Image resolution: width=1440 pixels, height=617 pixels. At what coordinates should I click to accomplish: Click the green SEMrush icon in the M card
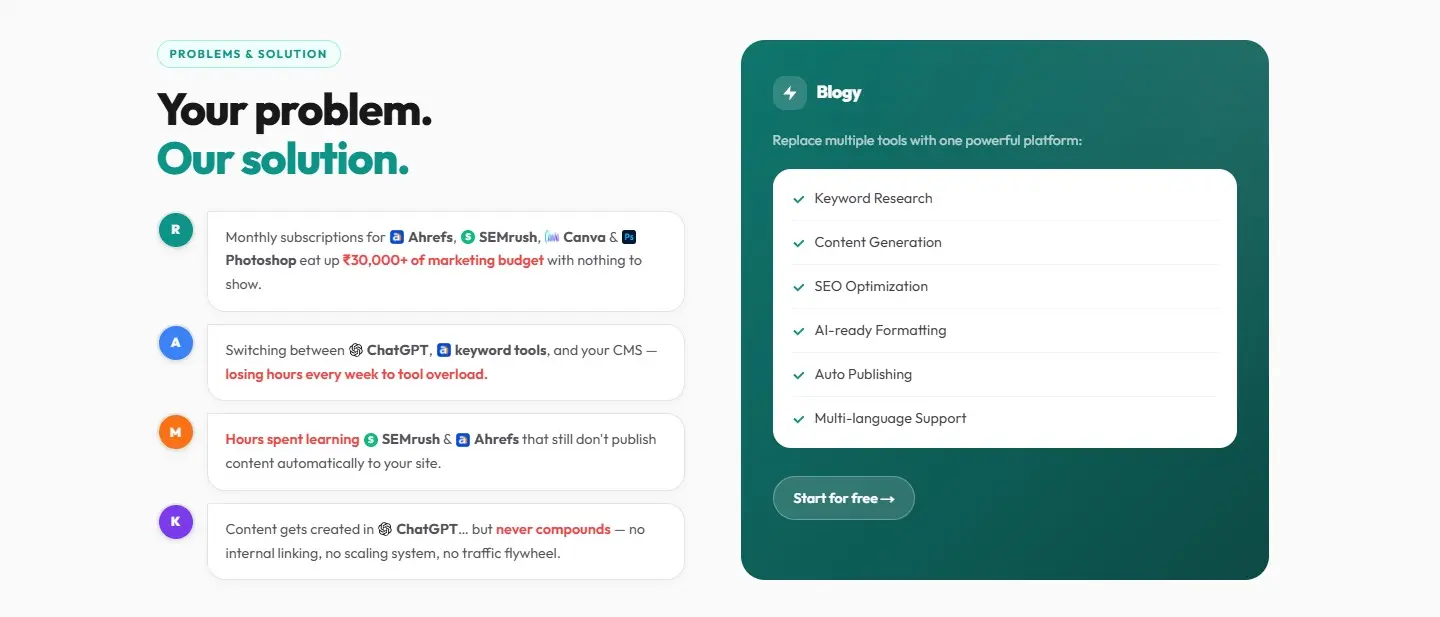[371, 439]
